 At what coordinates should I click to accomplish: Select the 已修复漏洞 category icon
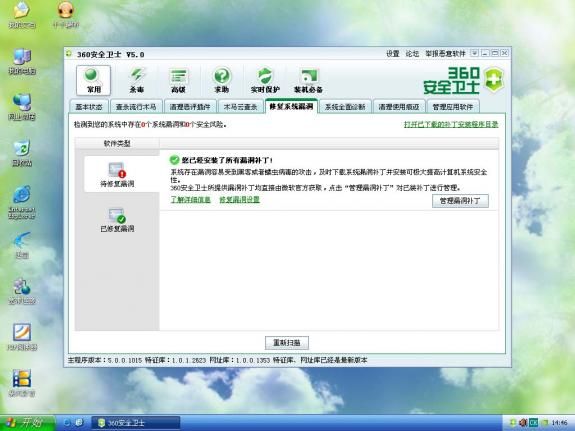point(117,220)
